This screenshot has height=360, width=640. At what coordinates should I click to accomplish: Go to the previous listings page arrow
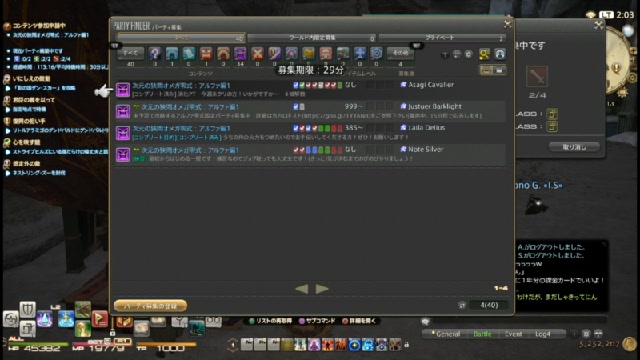click(302, 289)
